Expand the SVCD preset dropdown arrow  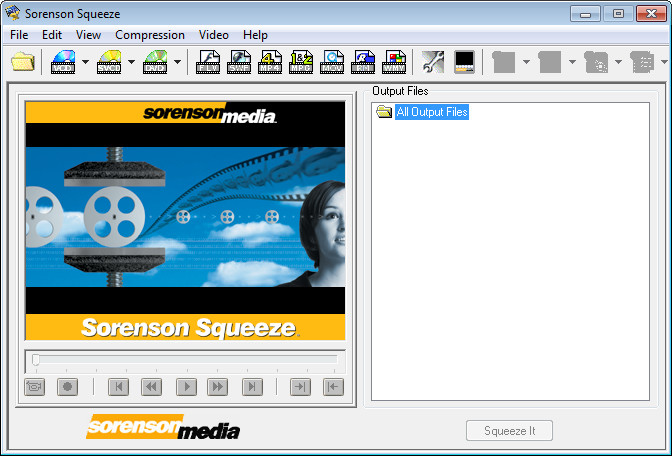coord(132,63)
